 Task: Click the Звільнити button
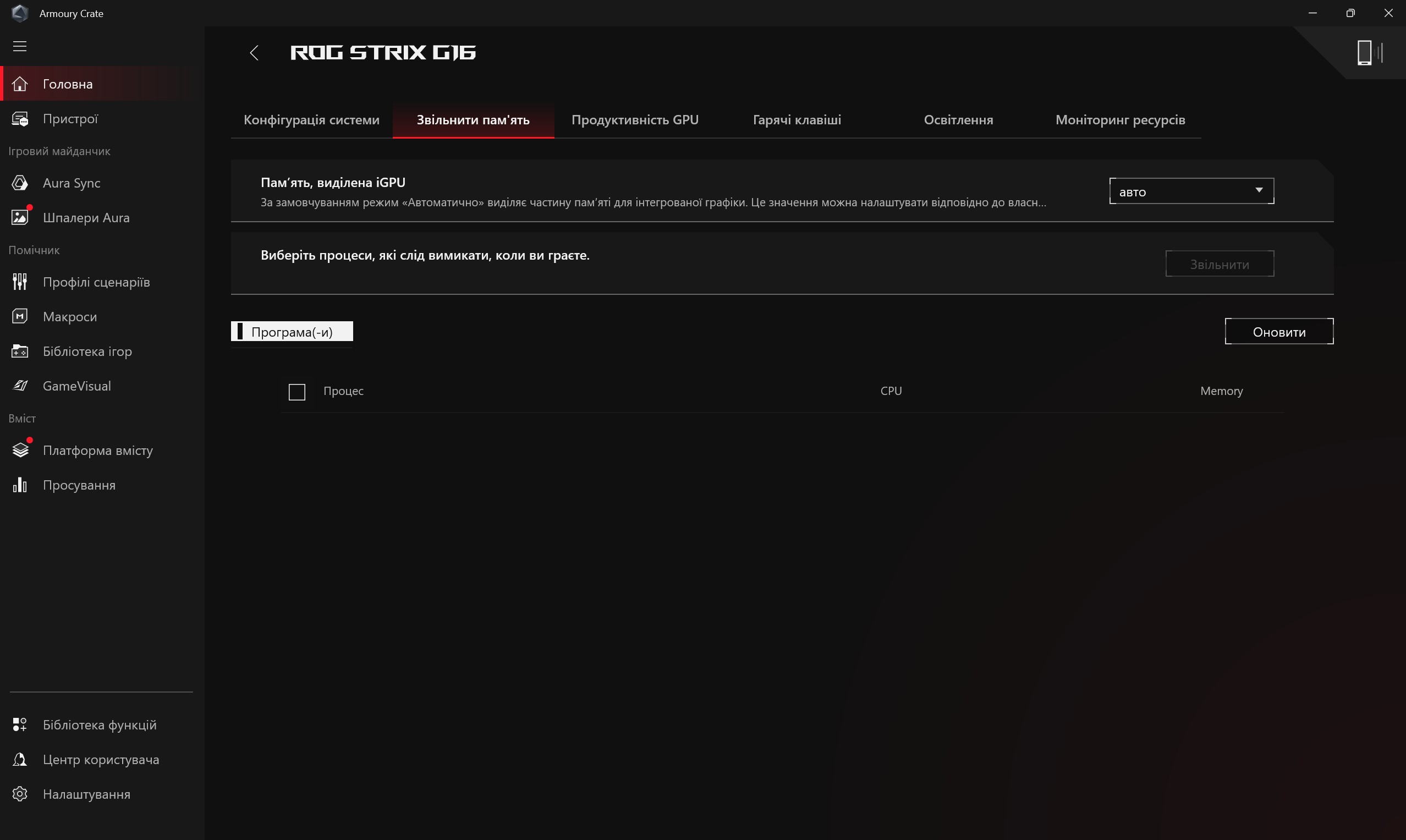click(1219, 265)
